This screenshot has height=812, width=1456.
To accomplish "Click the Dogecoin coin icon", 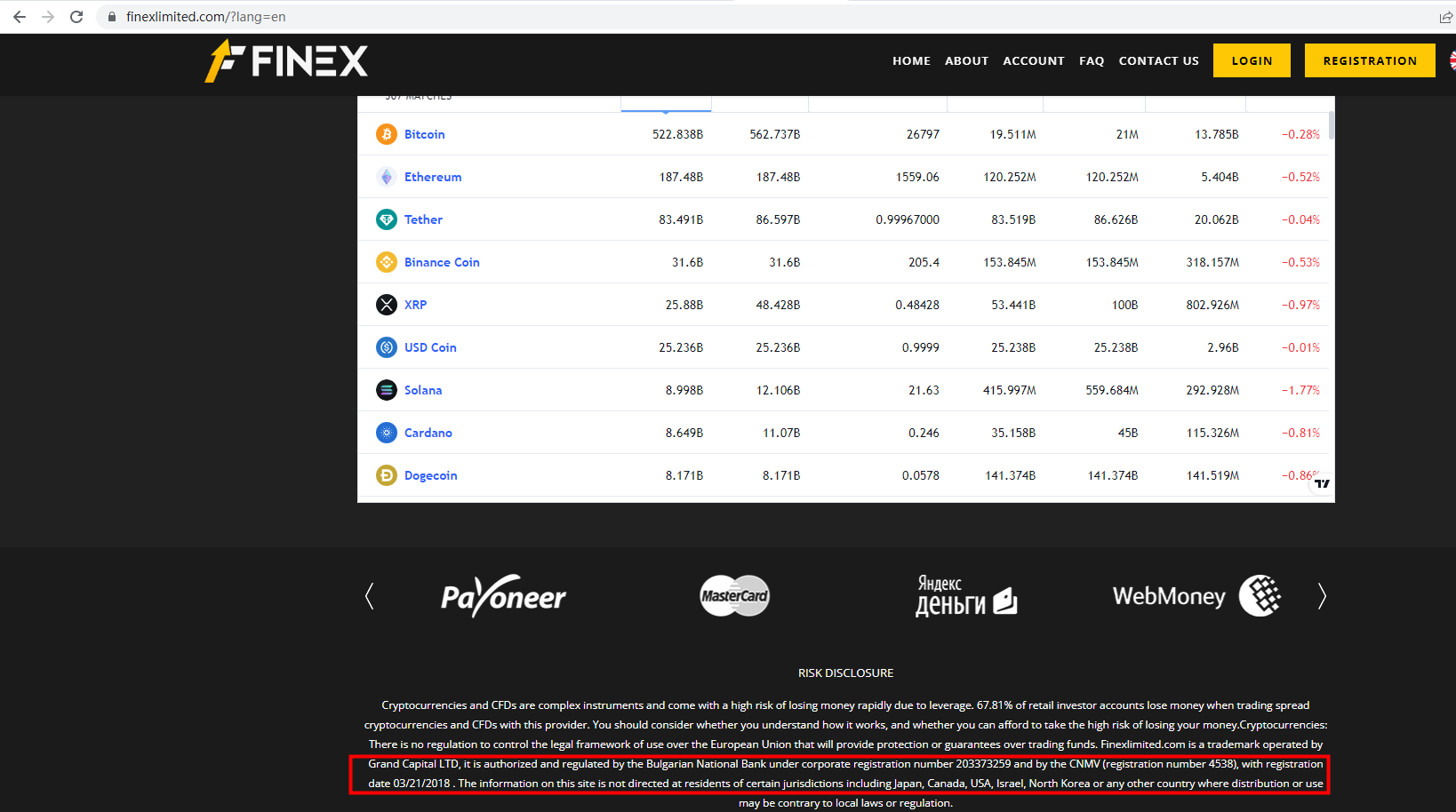I will point(387,475).
